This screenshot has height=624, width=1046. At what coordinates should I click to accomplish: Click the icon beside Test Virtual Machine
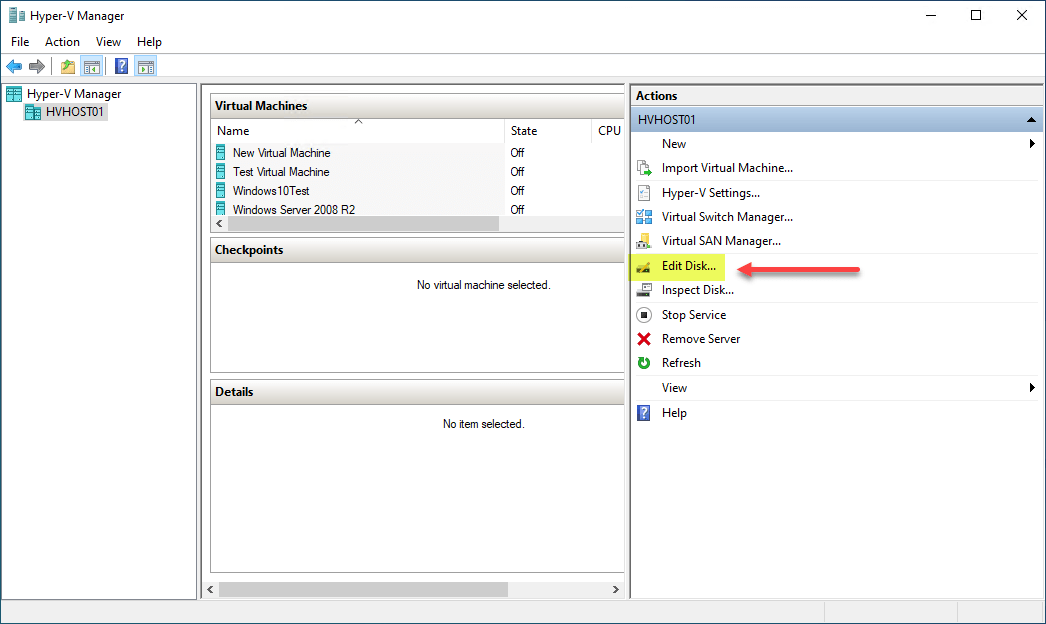tap(221, 172)
